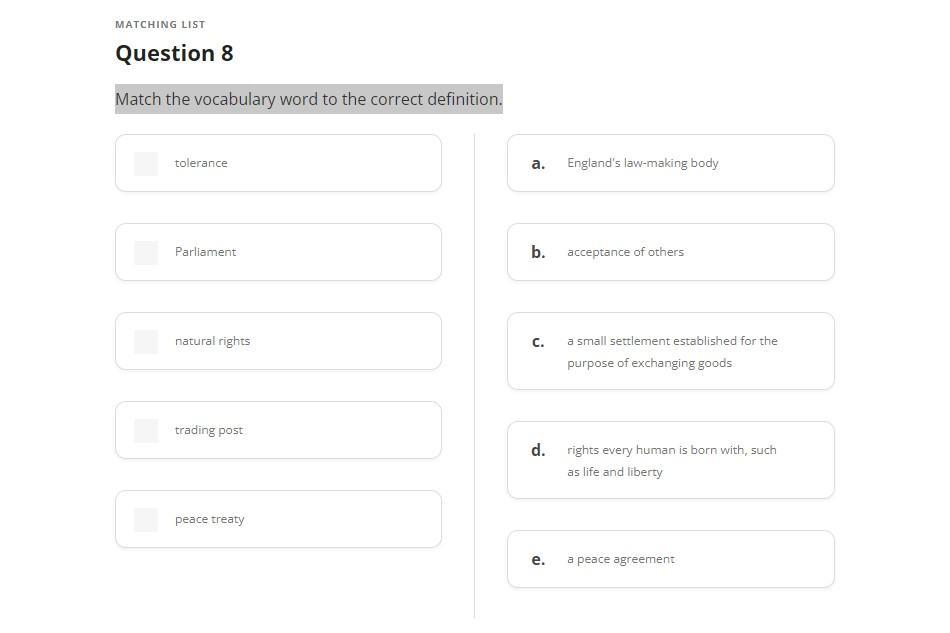Select the answer box for peace treaty
The image size is (950, 633).
(146, 520)
